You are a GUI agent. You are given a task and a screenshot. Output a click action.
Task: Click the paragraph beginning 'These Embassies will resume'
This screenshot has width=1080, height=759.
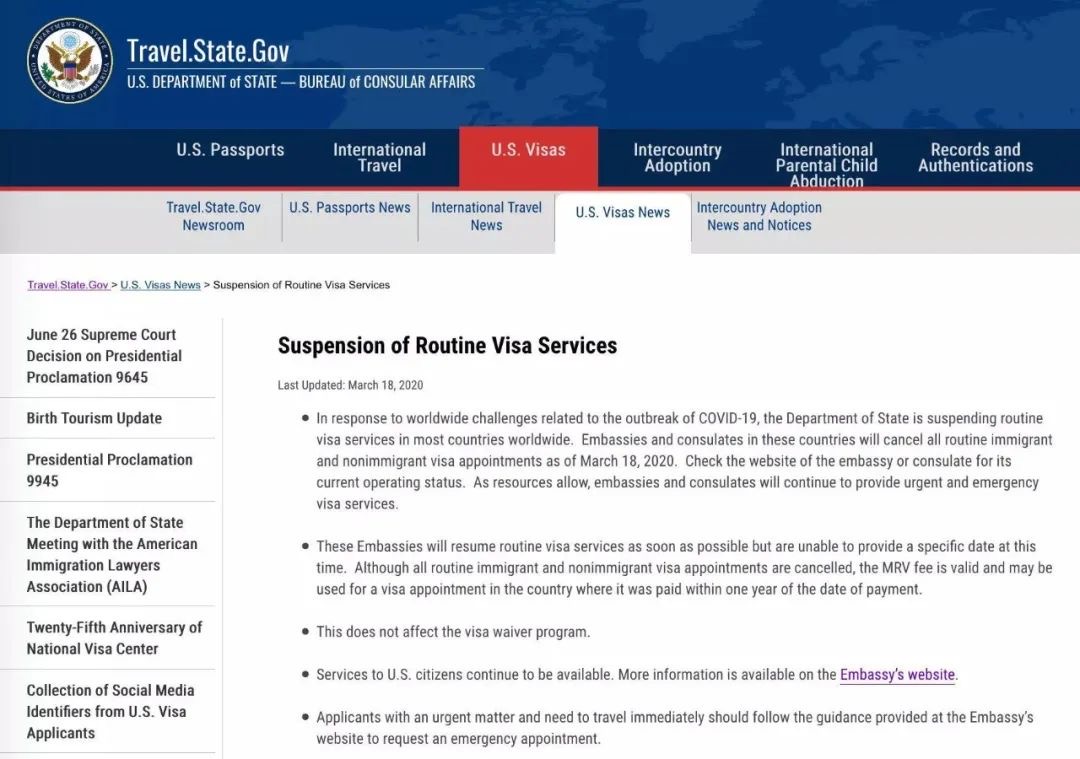point(685,568)
